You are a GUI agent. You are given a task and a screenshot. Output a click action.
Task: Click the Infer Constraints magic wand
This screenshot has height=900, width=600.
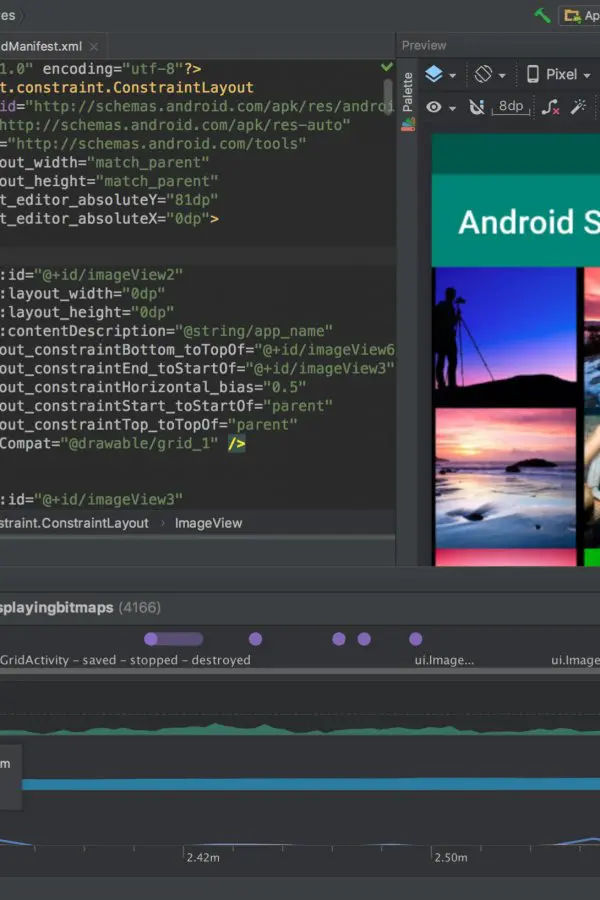click(x=578, y=107)
